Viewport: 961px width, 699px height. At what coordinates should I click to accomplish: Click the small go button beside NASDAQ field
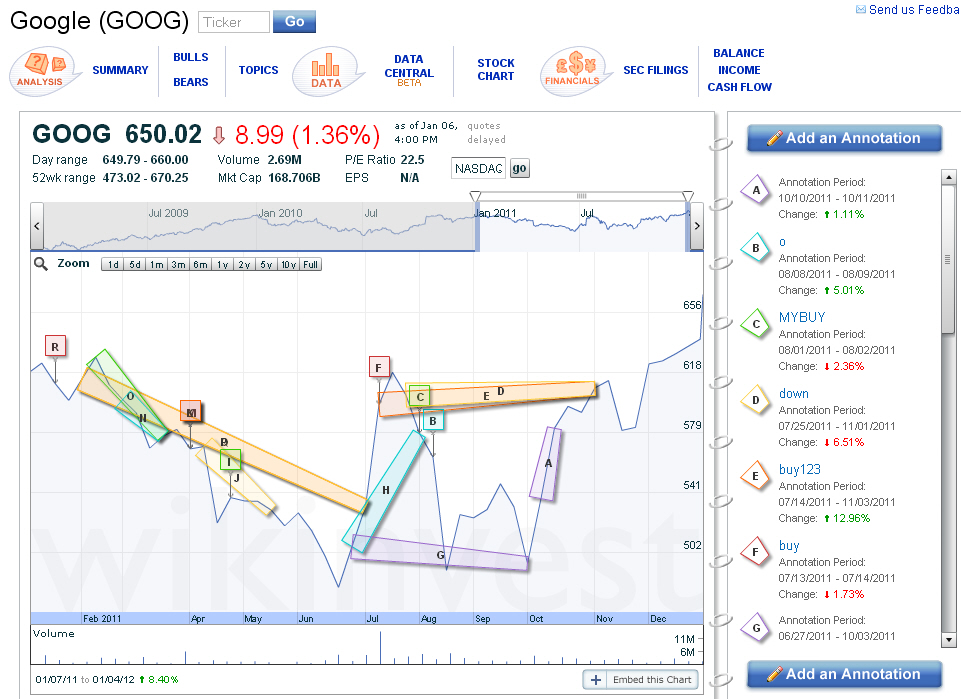pos(519,168)
